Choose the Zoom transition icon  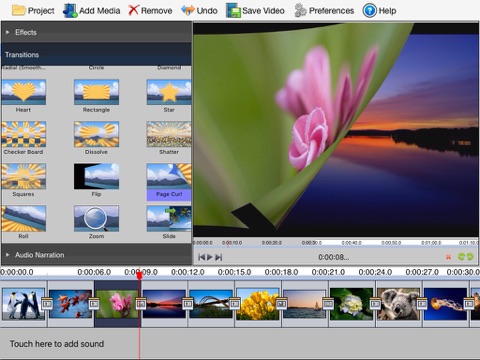96,218
